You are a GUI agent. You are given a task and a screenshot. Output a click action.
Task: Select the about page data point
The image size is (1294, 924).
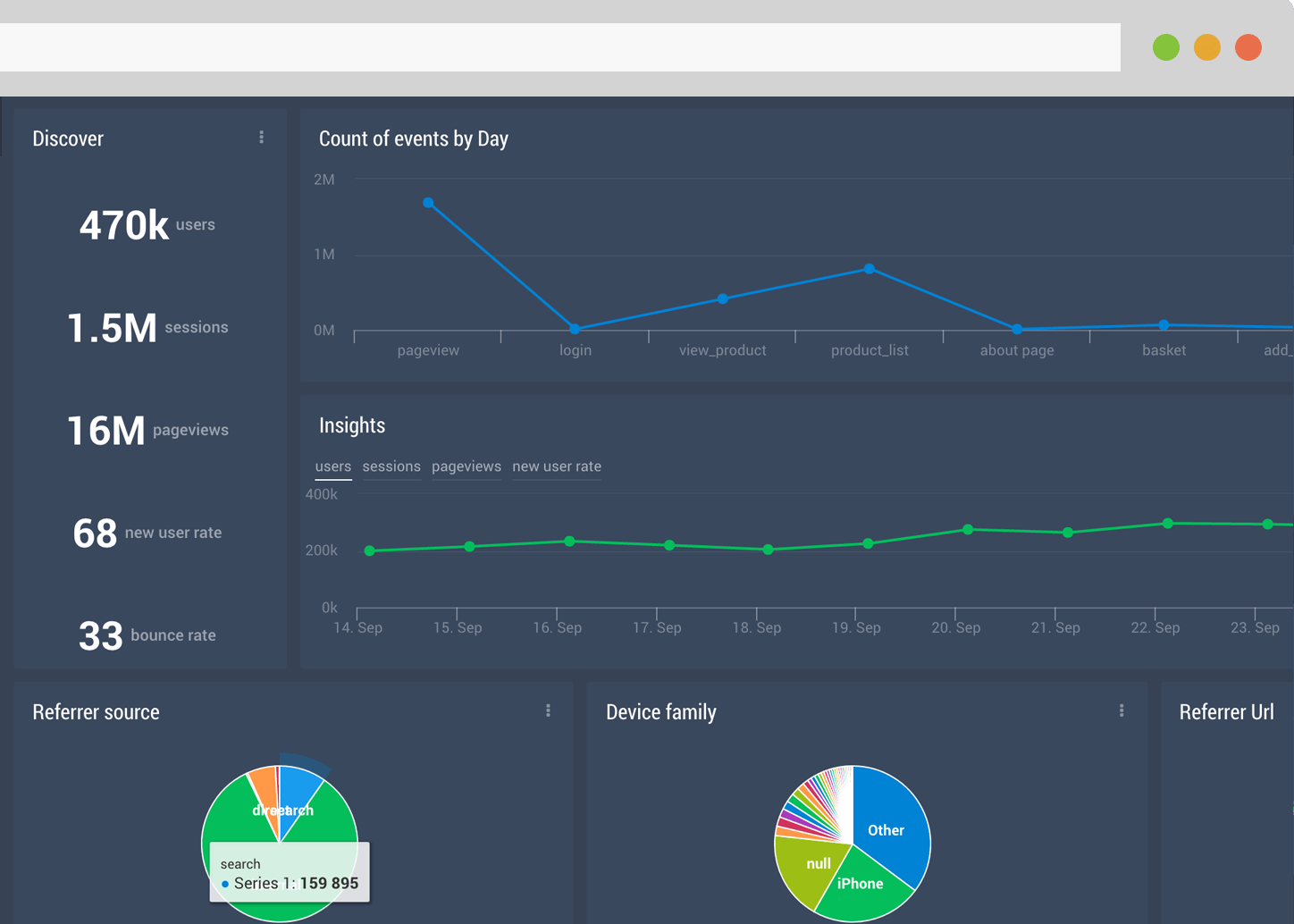1017,329
